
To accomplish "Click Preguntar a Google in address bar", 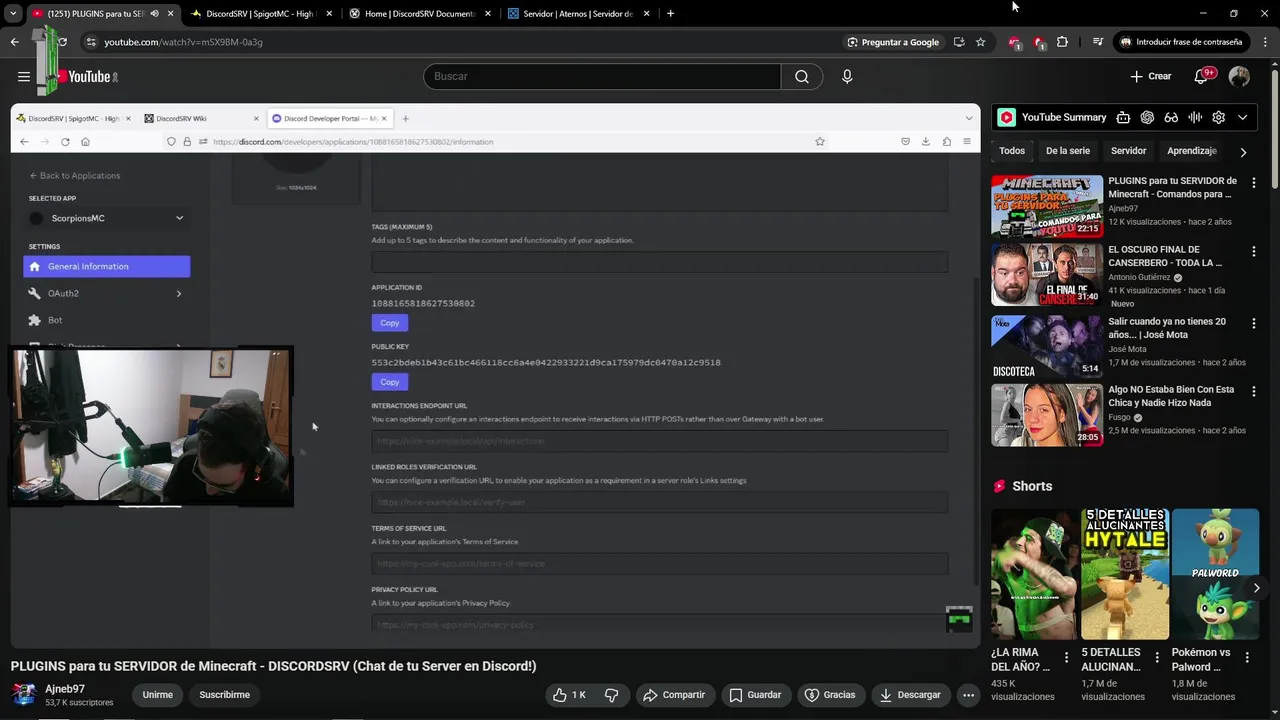I will [x=893, y=42].
